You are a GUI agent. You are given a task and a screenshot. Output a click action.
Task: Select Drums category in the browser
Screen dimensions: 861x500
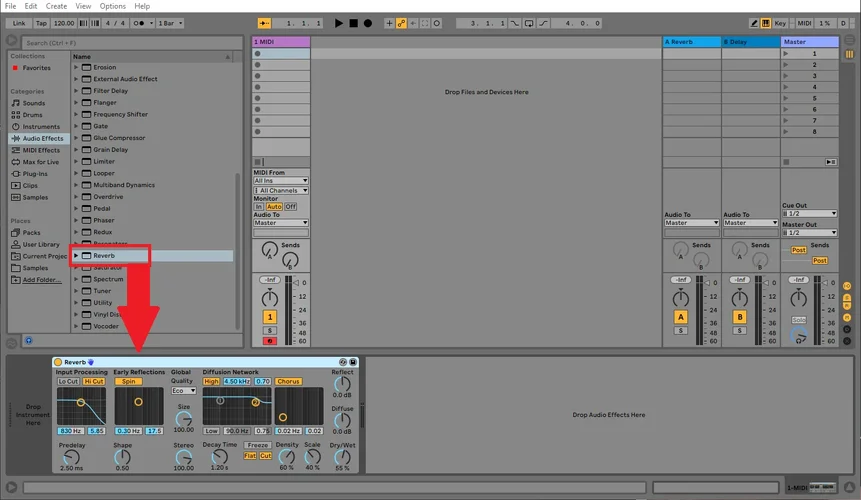pos(34,115)
